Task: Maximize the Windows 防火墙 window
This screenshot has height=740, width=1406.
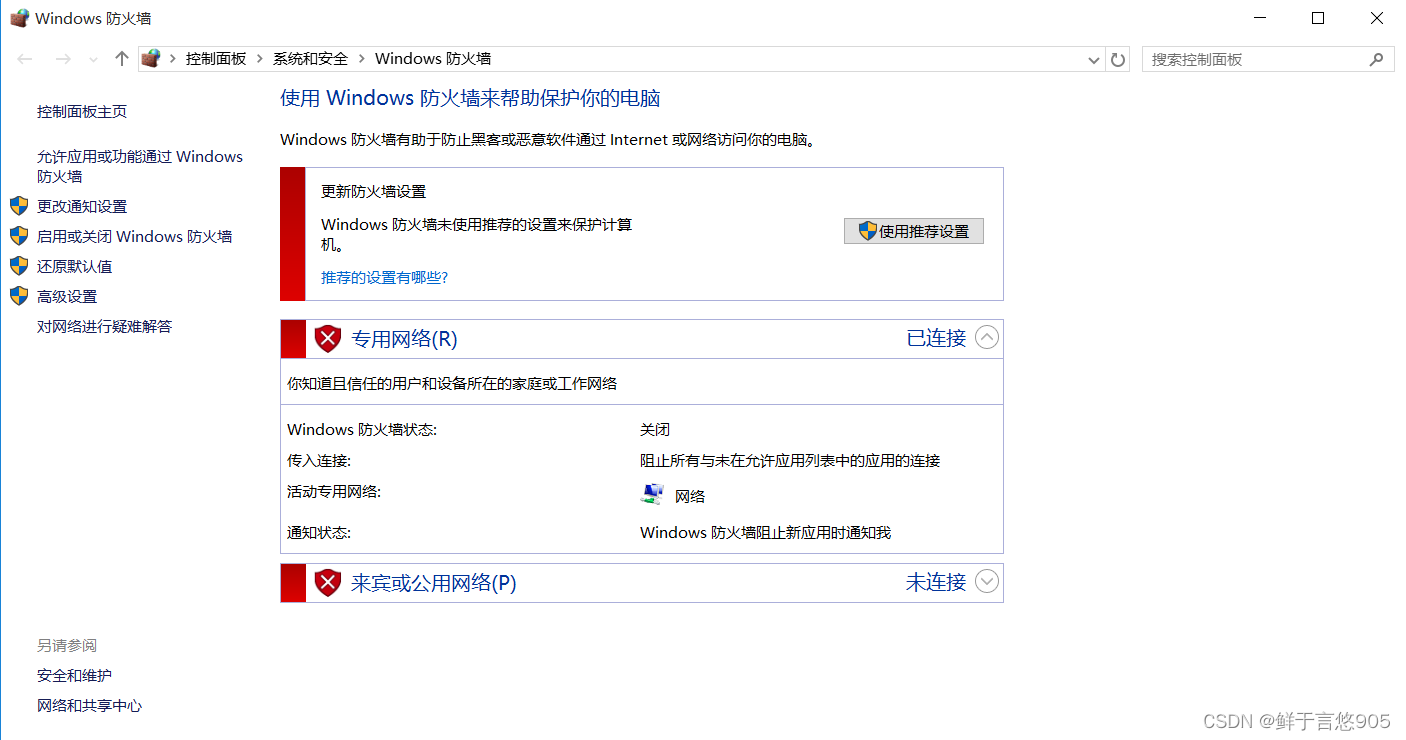Action: [1318, 18]
